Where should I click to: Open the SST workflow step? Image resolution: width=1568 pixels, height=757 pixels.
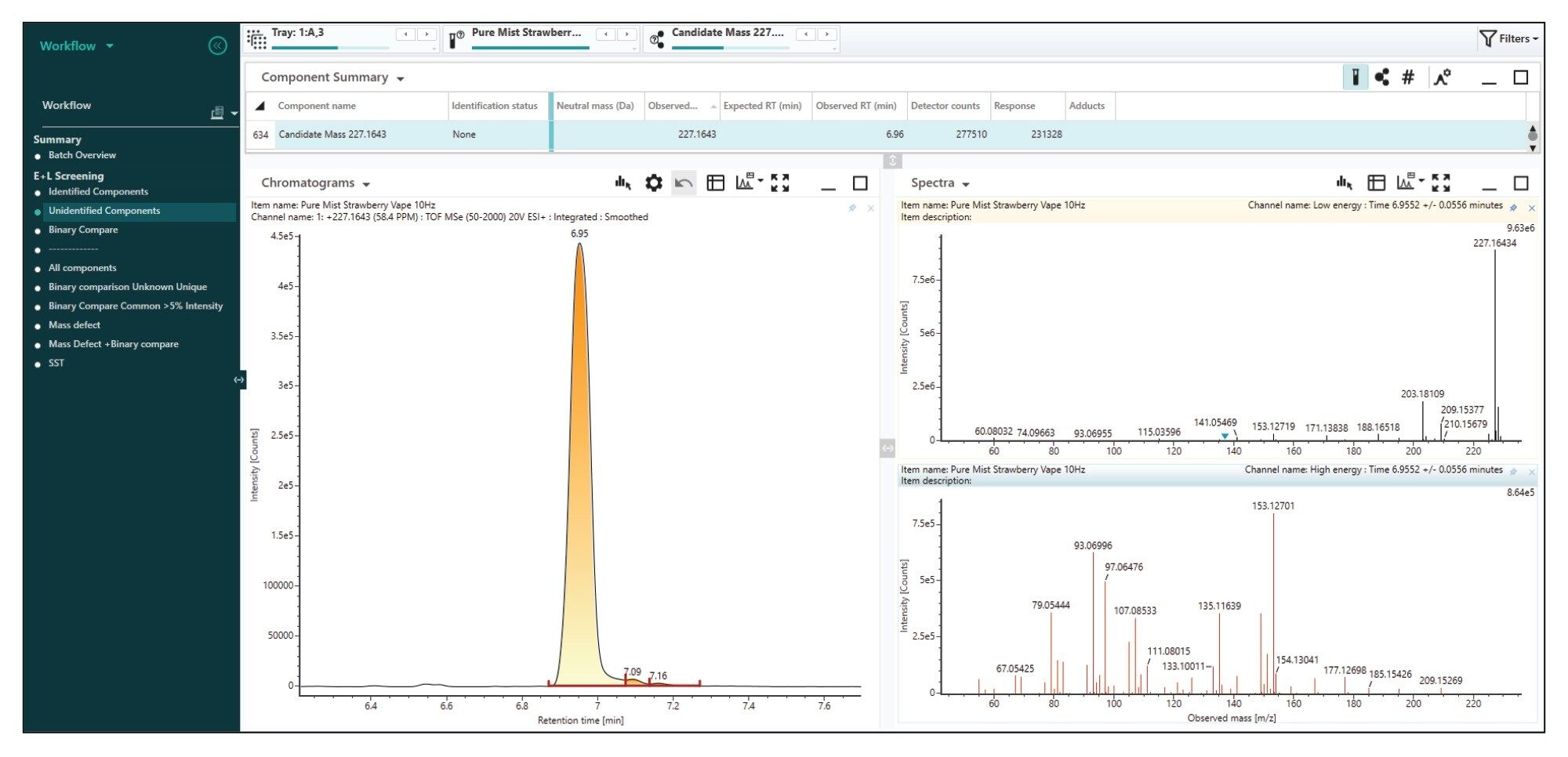[x=56, y=364]
